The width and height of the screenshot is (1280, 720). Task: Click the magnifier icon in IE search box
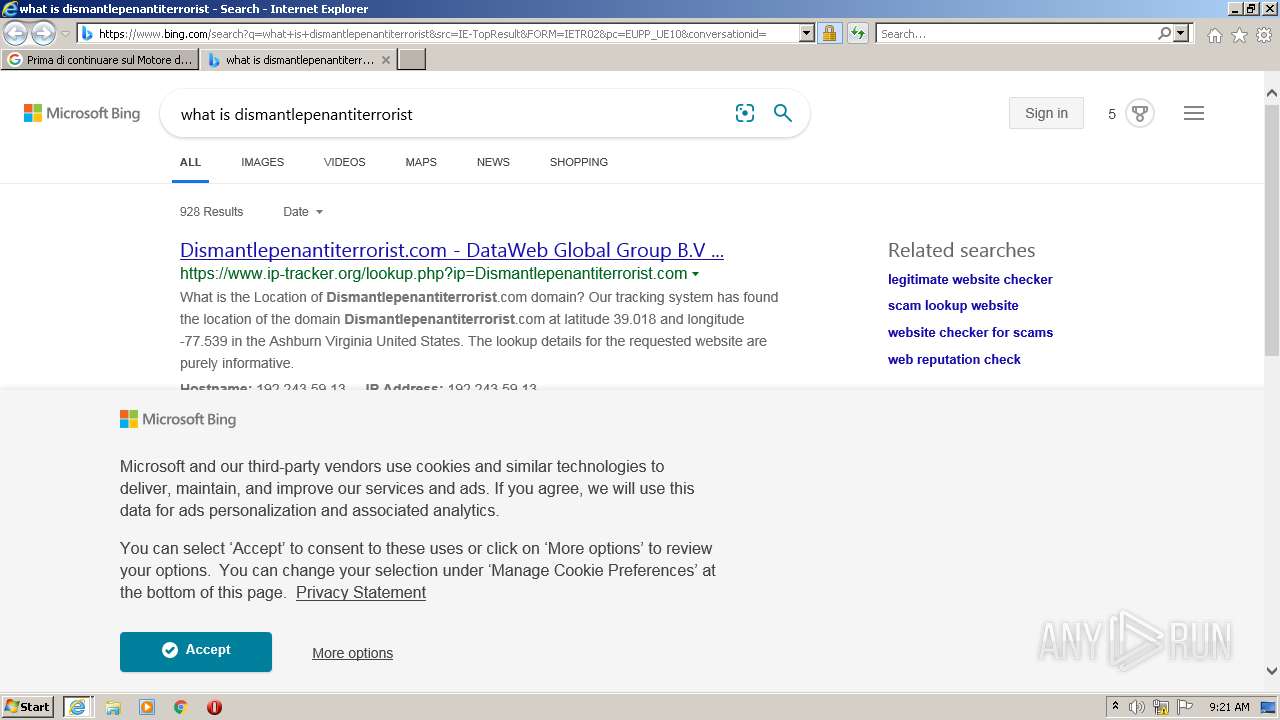[x=1164, y=33]
